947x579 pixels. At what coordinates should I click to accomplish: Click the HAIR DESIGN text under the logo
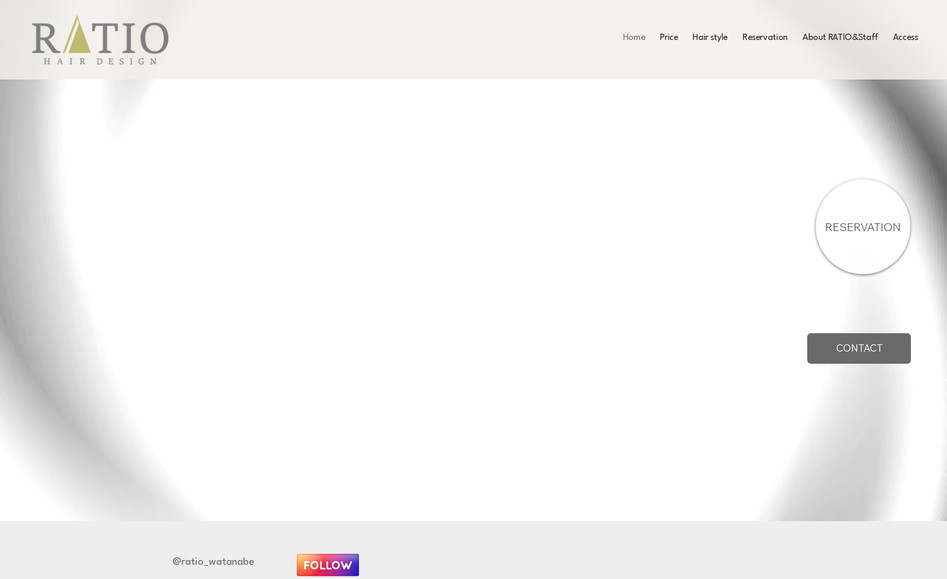pyautogui.click(x=100, y=61)
